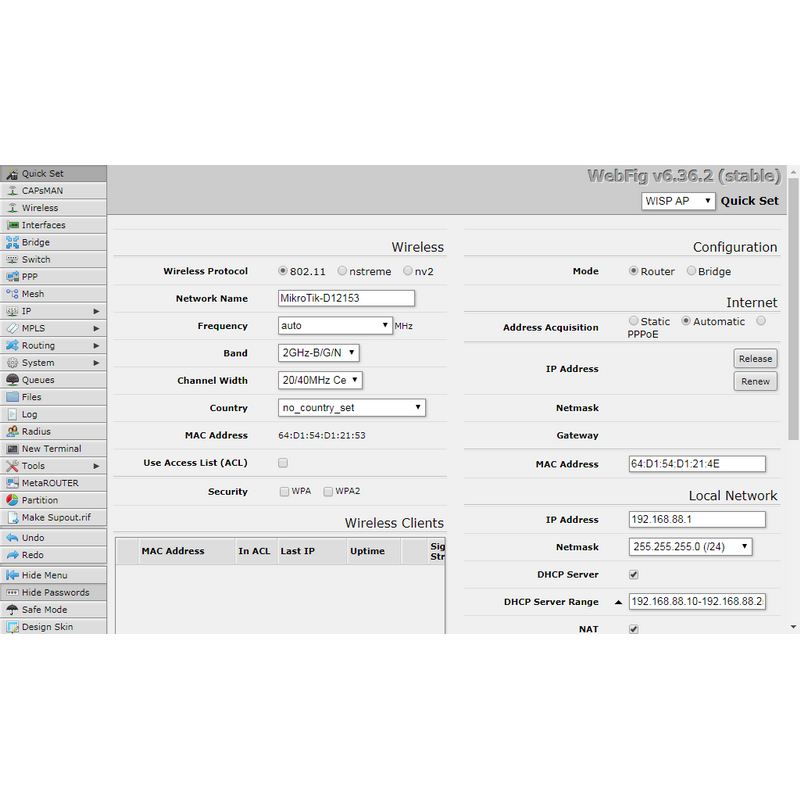Open the Queues icon
800x800 pixels.
12,380
